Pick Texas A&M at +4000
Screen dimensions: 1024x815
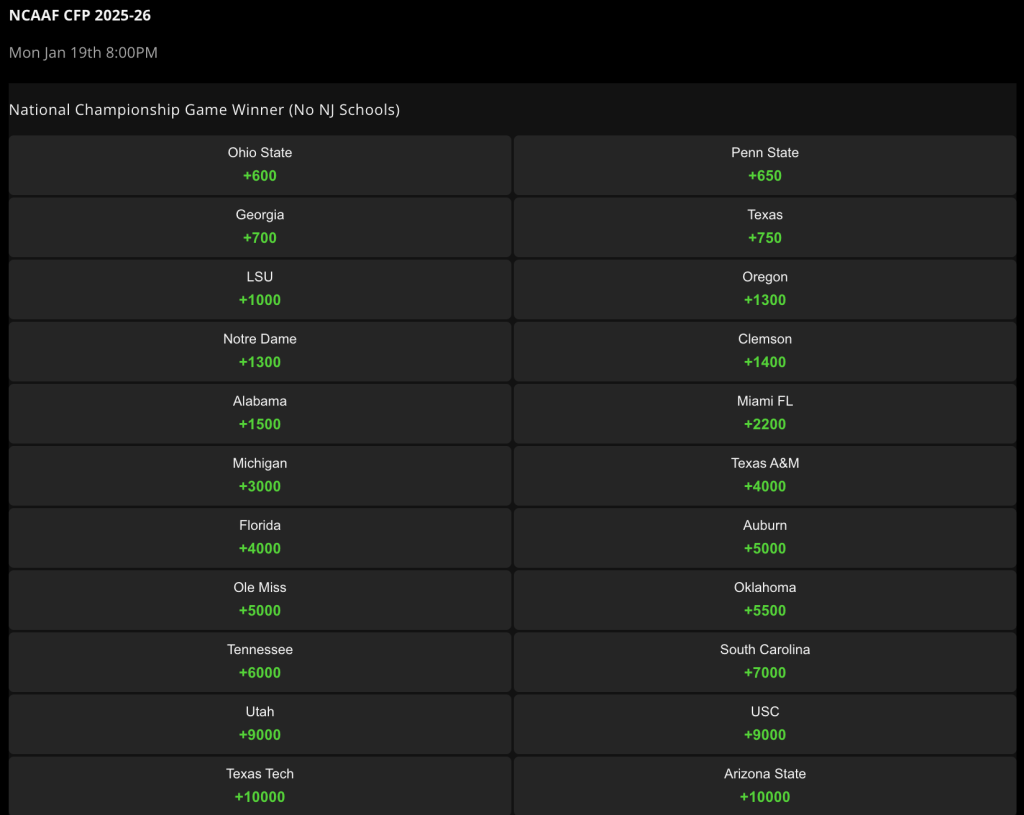765,475
